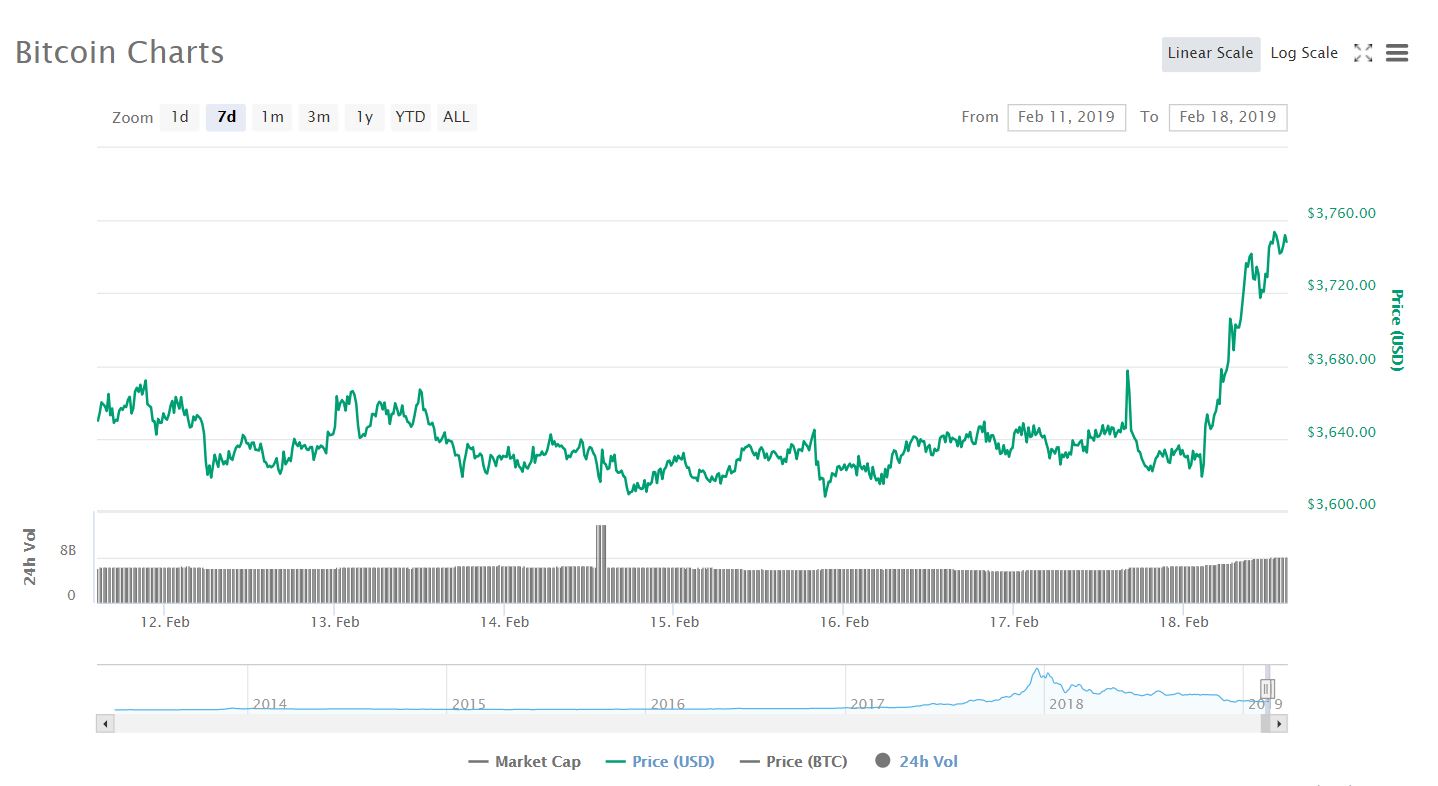Show ALL time range
This screenshot has width=1438, height=786.
click(x=456, y=117)
